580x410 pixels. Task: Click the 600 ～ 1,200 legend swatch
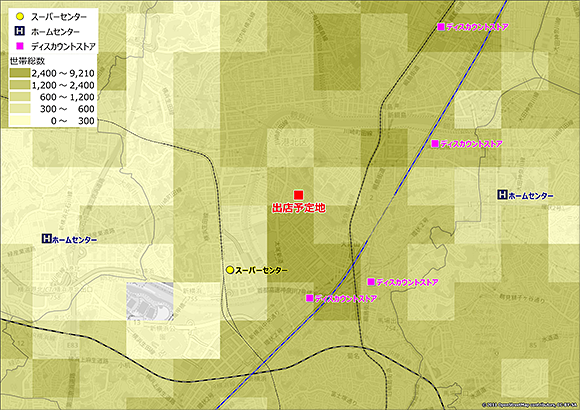(20, 97)
